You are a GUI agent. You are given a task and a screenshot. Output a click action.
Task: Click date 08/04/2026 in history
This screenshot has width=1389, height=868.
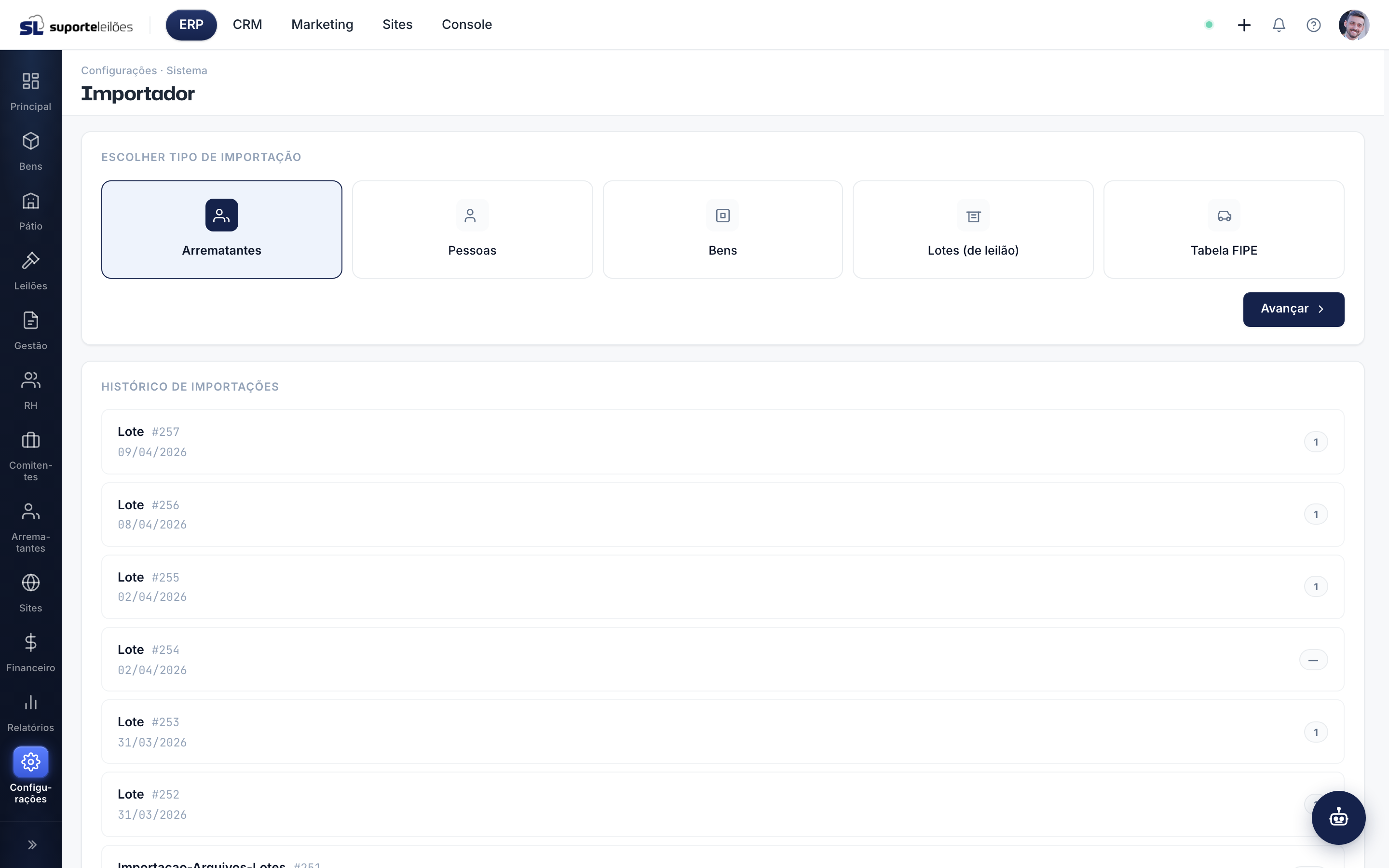pos(152,525)
